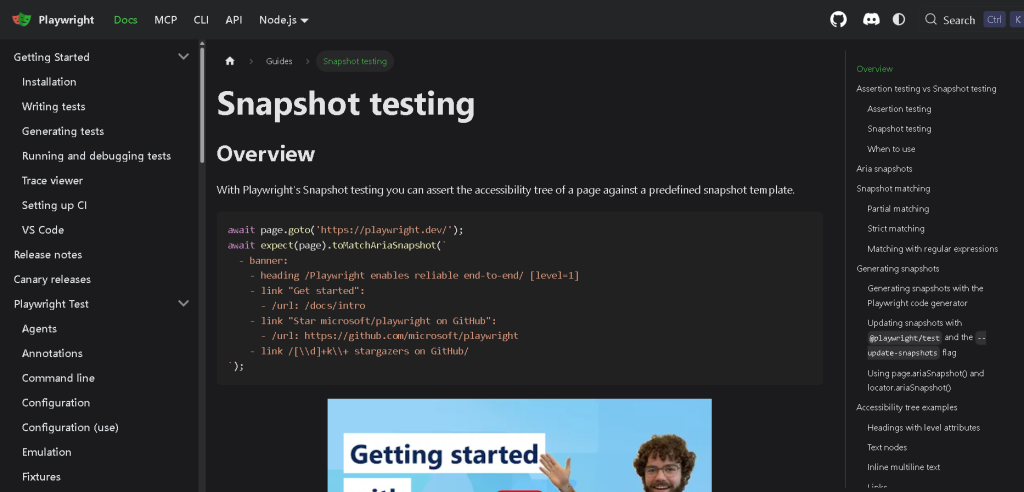Open Command line in the sidebar
The image size is (1024, 492).
click(58, 378)
